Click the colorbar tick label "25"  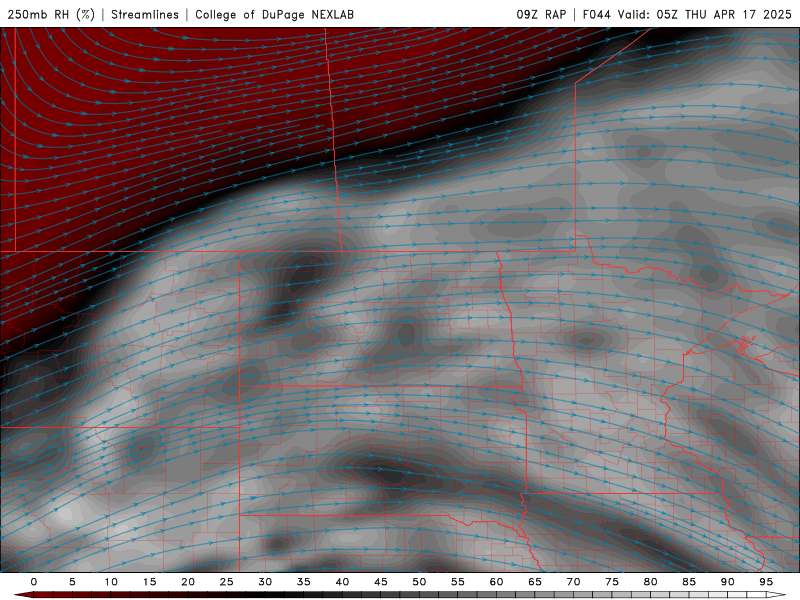pos(227,582)
